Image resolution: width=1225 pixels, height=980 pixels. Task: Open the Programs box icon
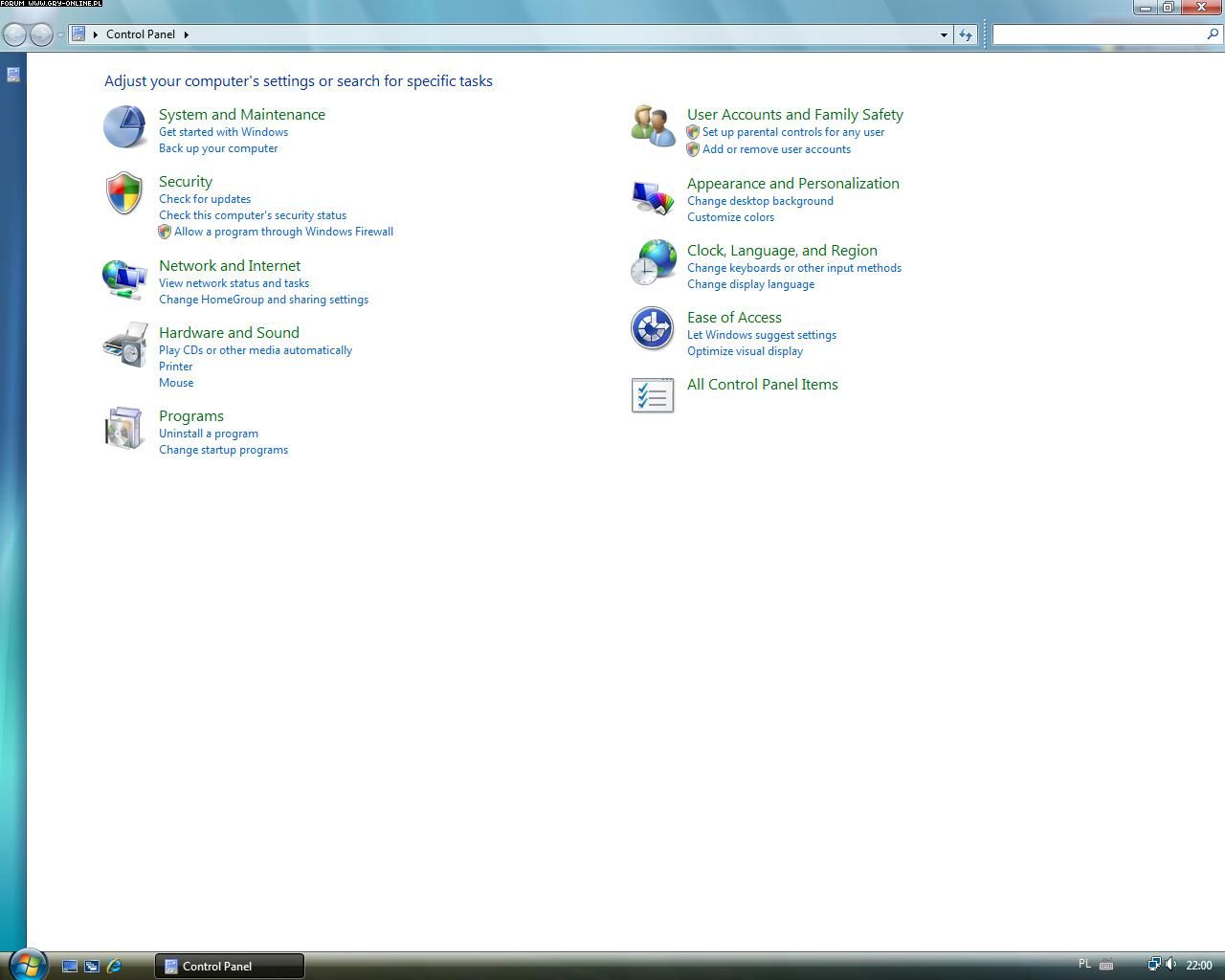pyautogui.click(x=124, y=429)
